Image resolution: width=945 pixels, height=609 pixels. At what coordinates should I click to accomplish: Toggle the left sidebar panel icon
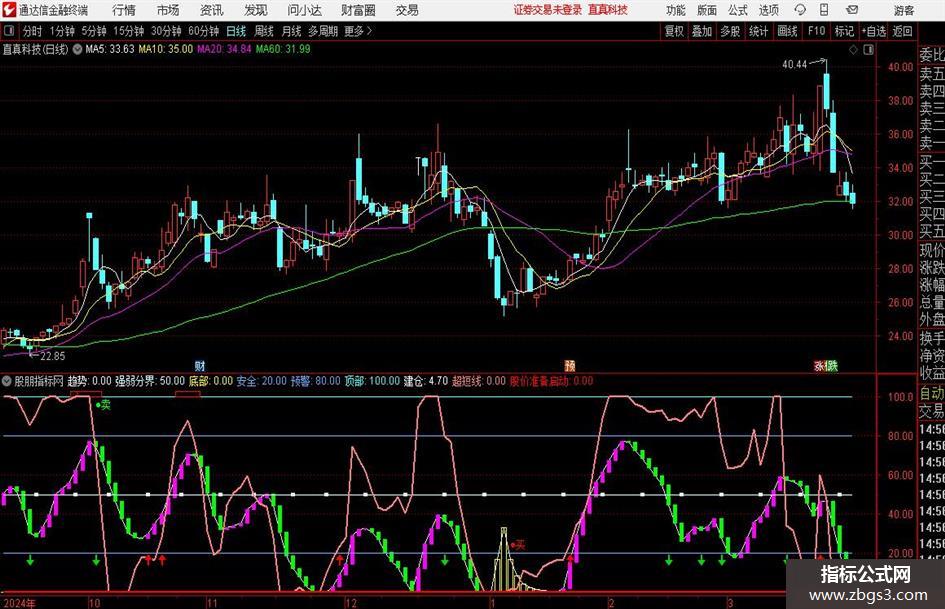tap(9, 31)
